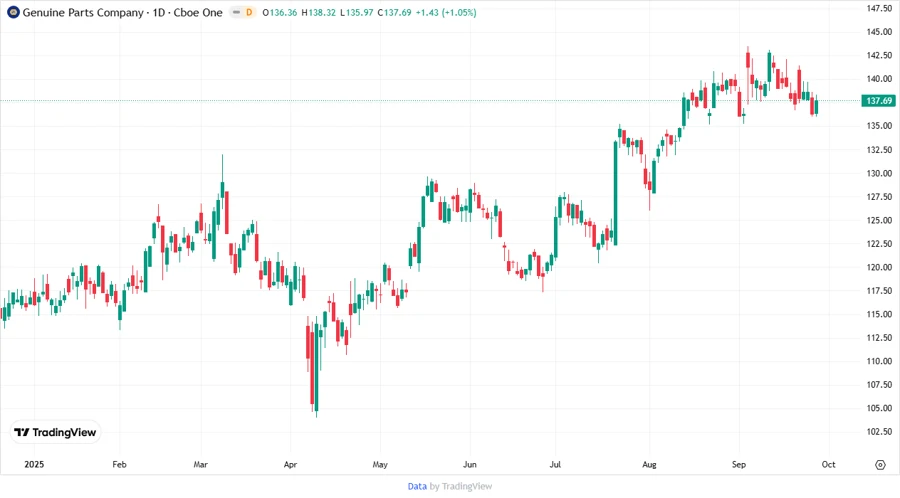Click the Aug label on time axis
Screen dimensions: 900x498
point(649,464)
